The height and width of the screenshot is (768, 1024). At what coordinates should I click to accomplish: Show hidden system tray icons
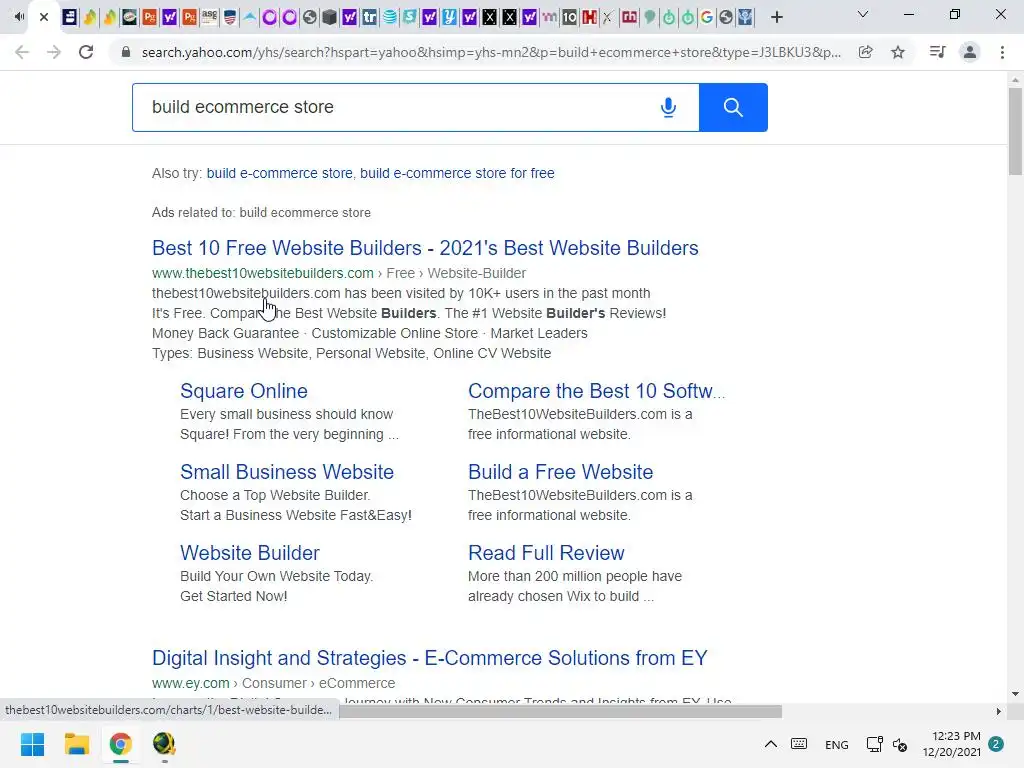[x=771, y=744]
